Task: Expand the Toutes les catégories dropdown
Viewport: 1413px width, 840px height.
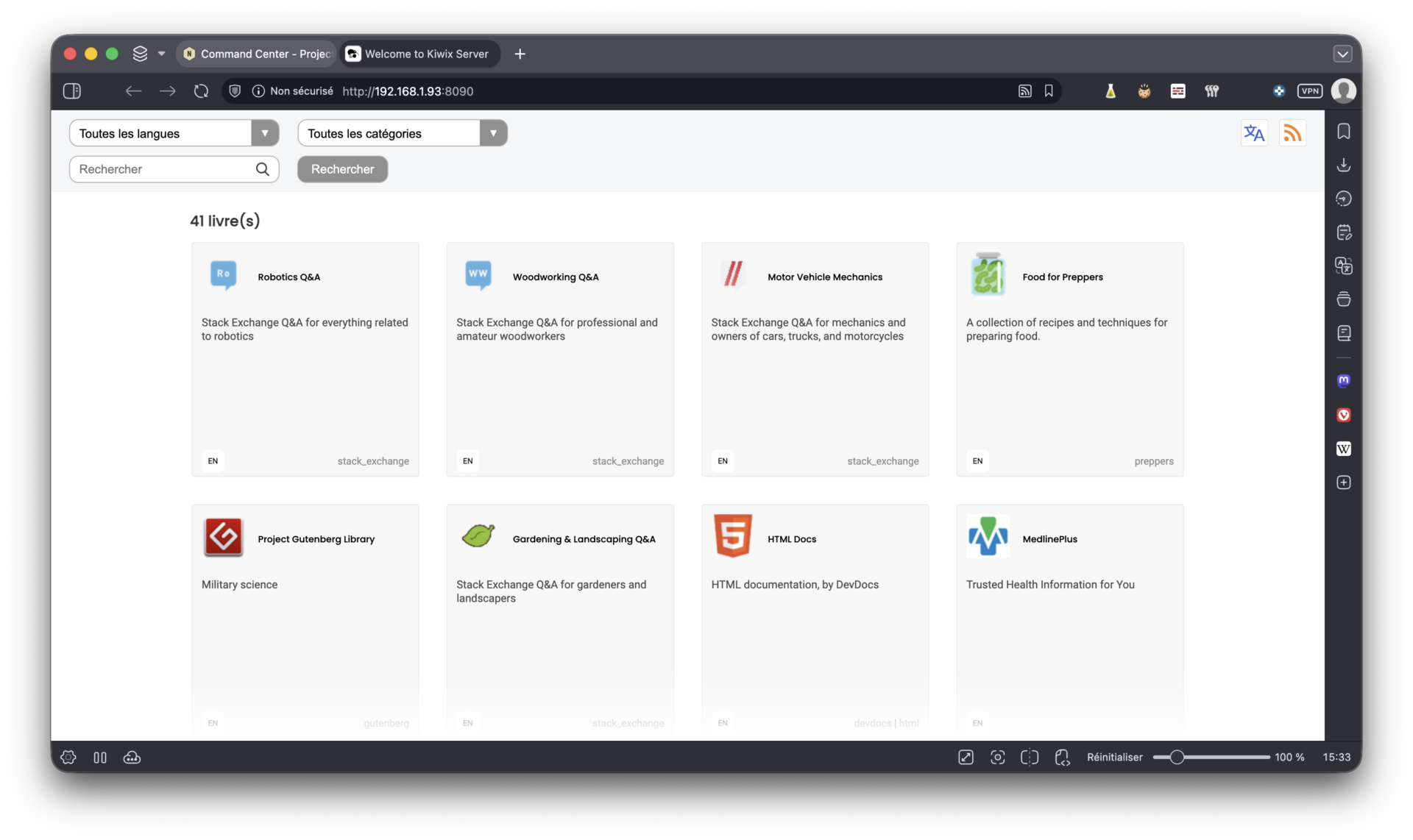Action: click(x=402, y=133)
